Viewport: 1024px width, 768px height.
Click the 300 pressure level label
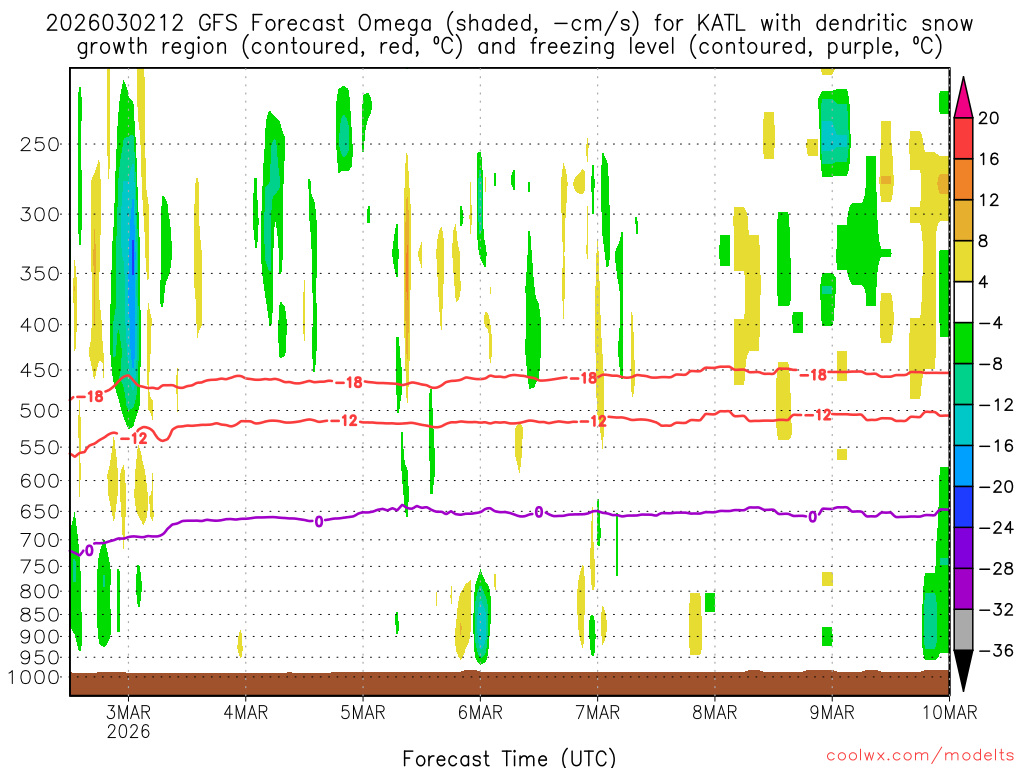coord(40,214)
